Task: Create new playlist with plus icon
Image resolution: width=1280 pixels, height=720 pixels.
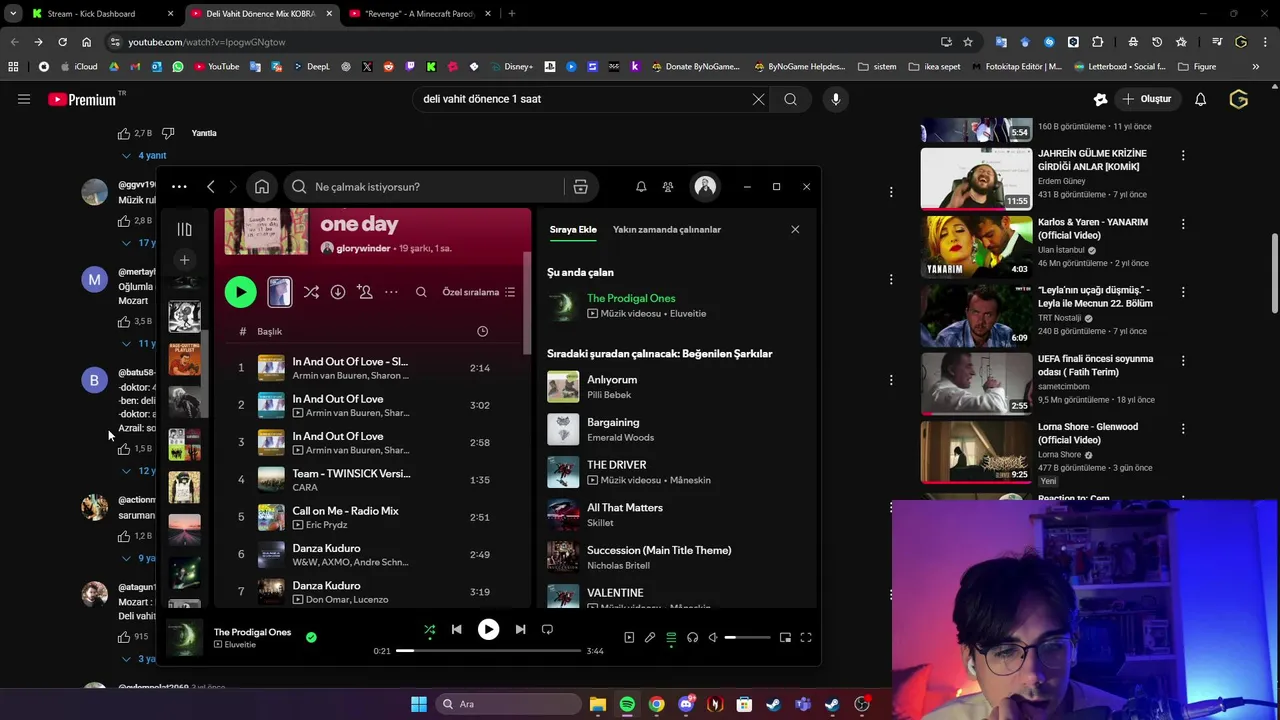Action: coord(184,260)
